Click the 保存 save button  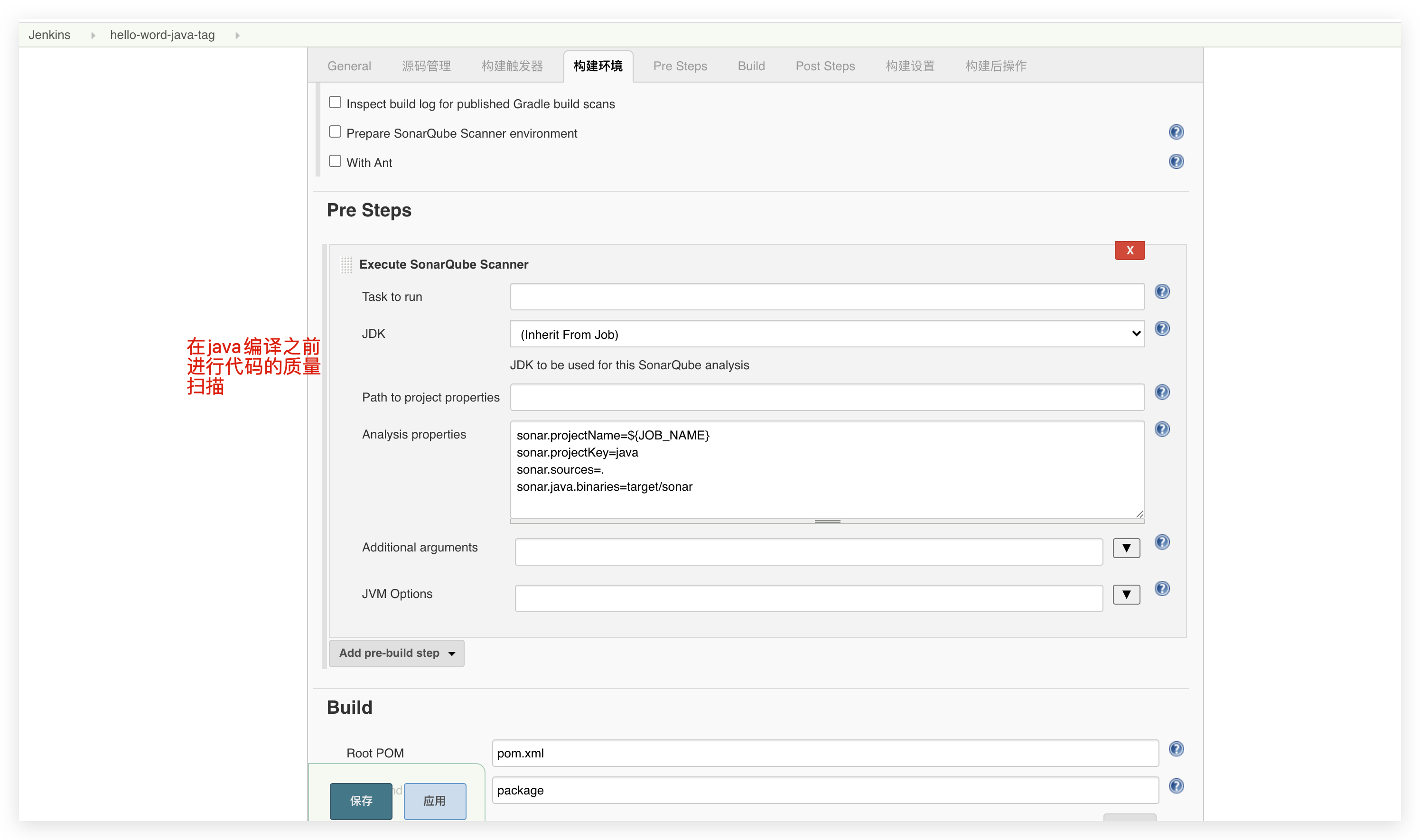[361, 801]
